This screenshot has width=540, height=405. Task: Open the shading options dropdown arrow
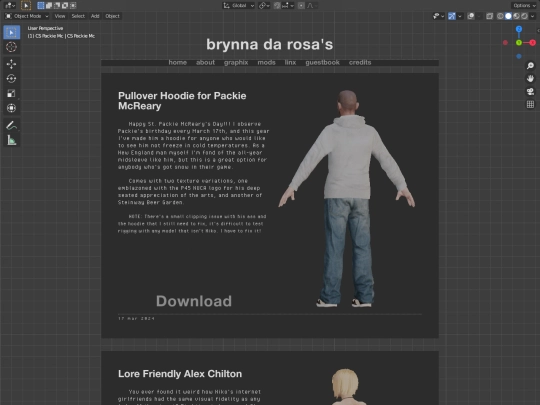(532, 16)
